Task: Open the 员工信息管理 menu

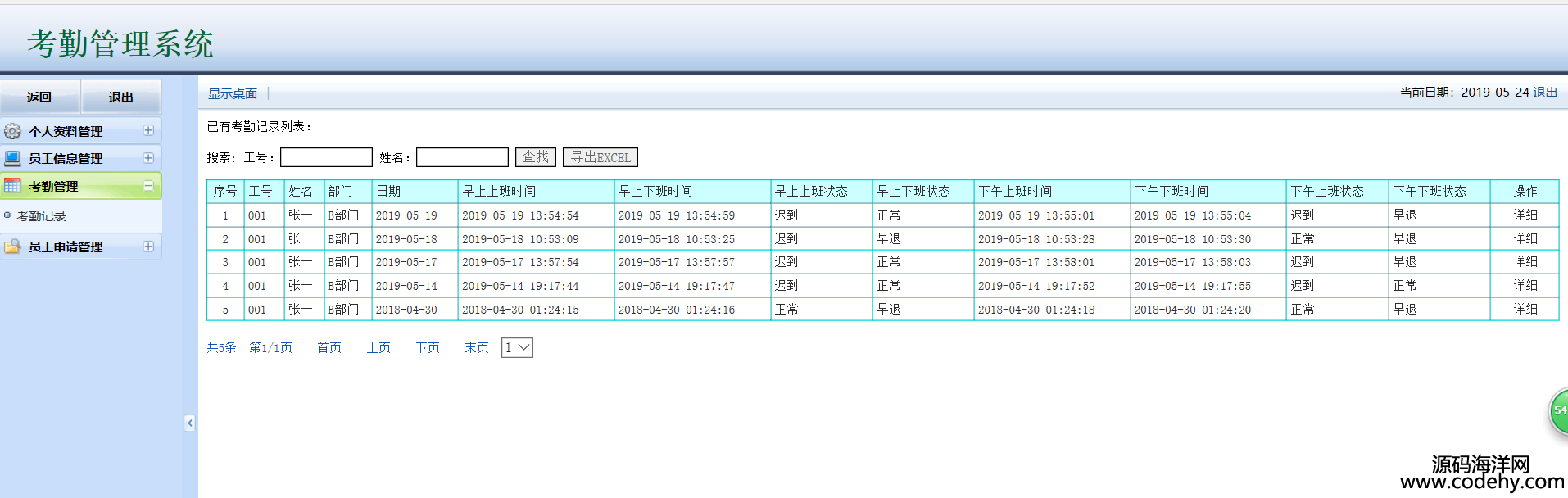Action: tap(81, 158)
